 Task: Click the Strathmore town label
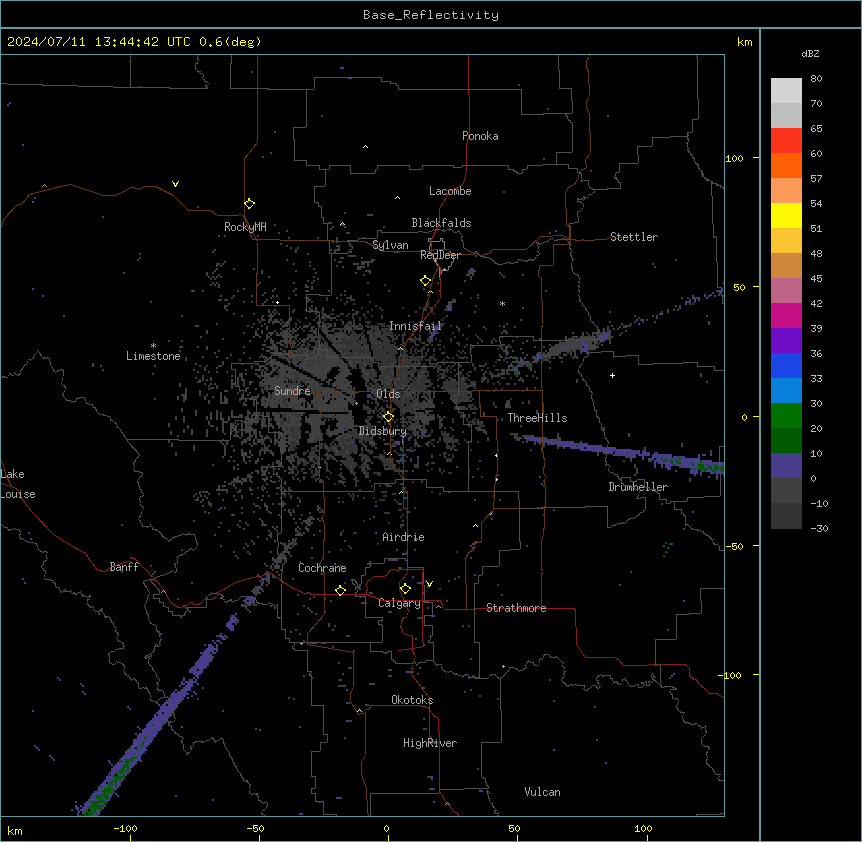[516, 608]
